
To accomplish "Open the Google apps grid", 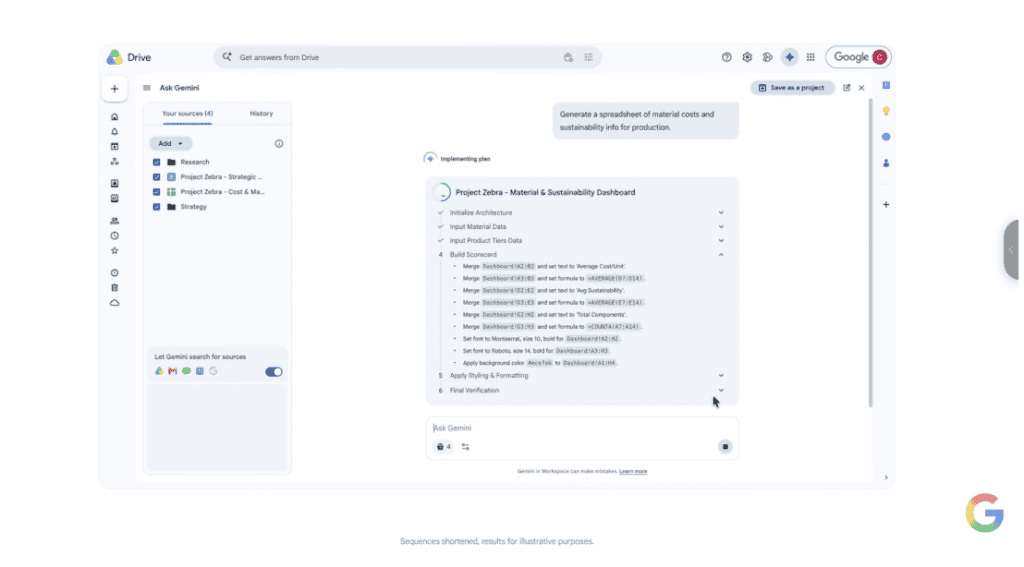I will pos(810,57).
